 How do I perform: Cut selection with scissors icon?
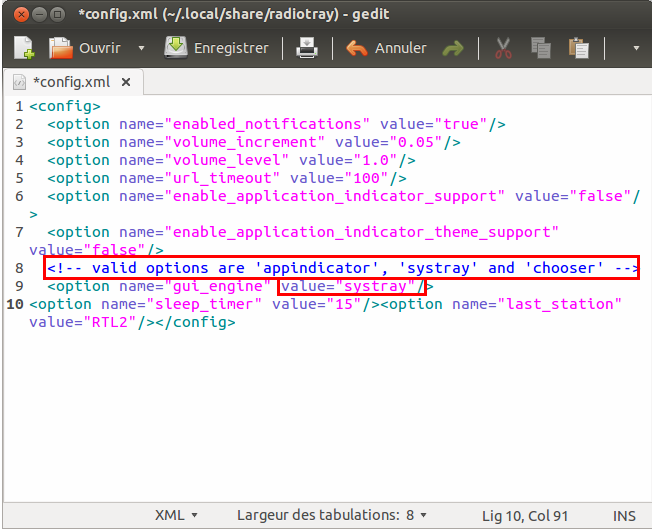503,48
